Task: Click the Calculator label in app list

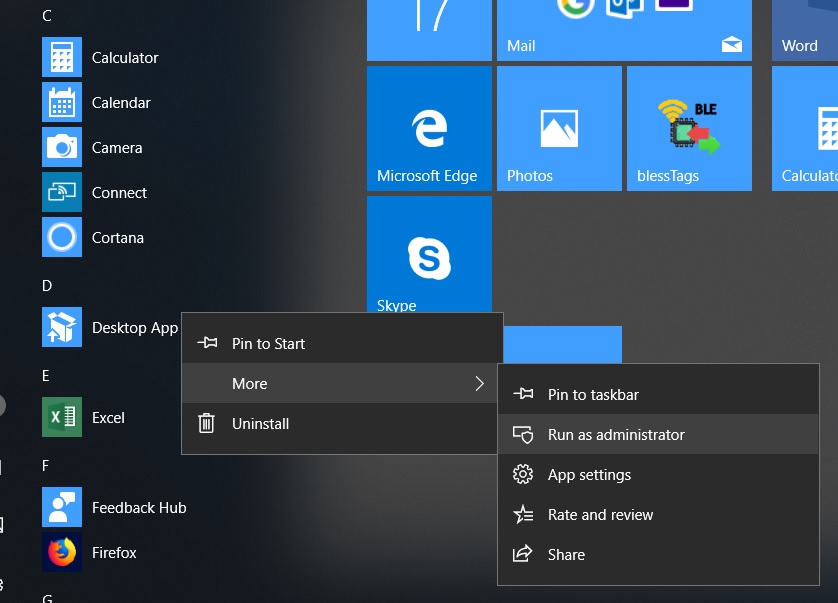Action: tap(125, 58)
